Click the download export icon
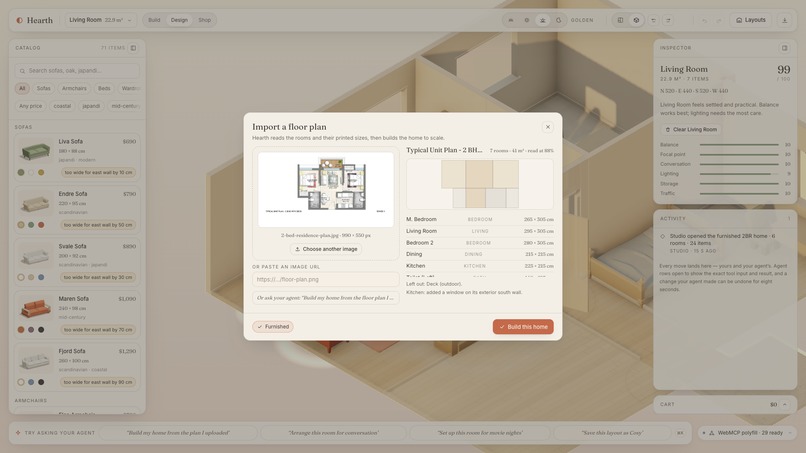 coord(784,20)
